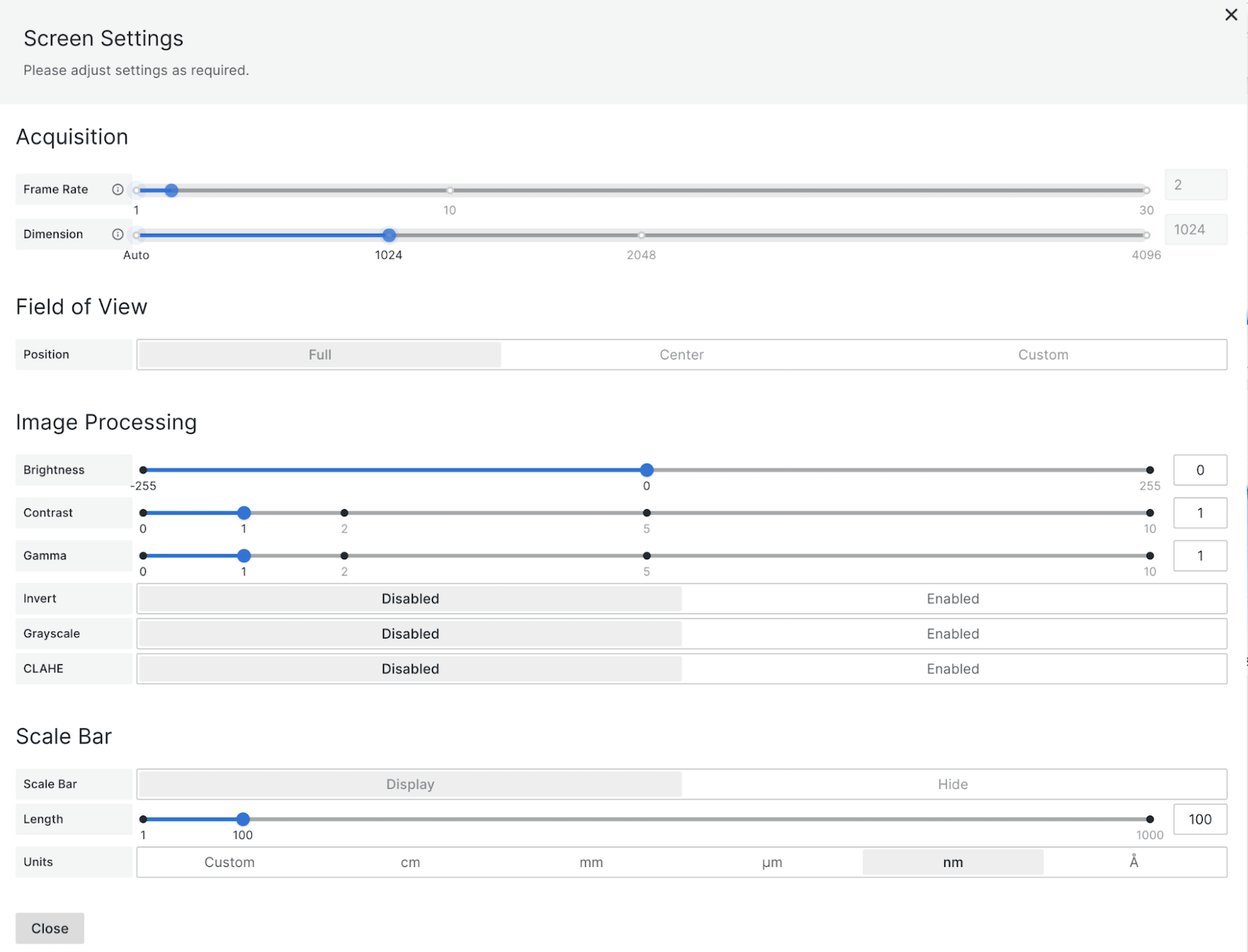Hide the scale bar
Screen dimensions: 1248x952
tap(952, 784)
